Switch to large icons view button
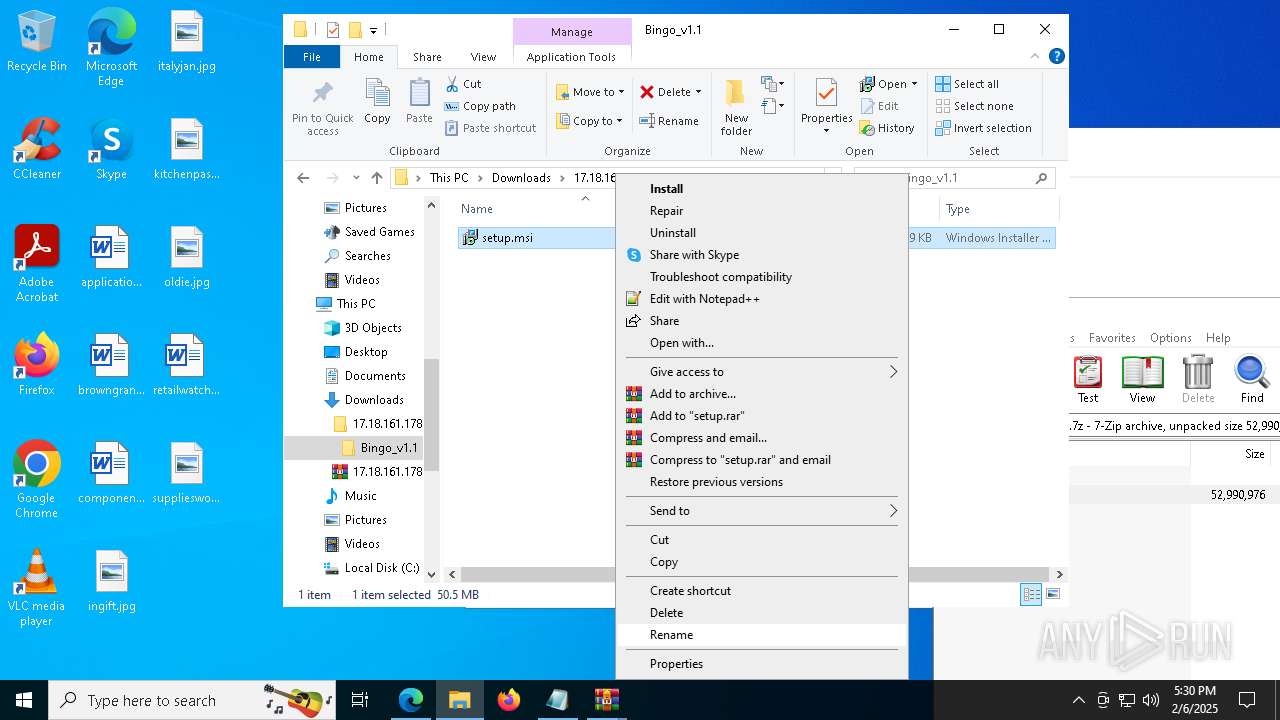Screen dimensions: 1280x720 [x=1052, y=595]
